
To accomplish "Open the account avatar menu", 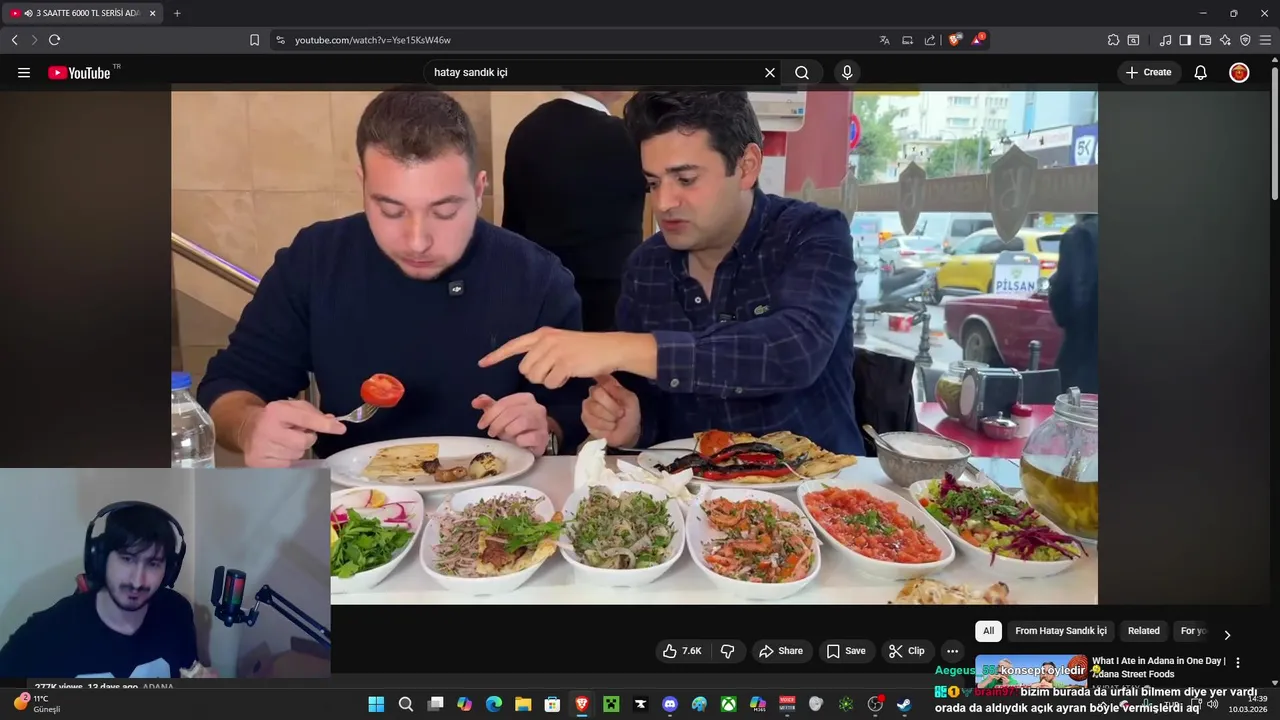I will click(x=1239, y=72).
